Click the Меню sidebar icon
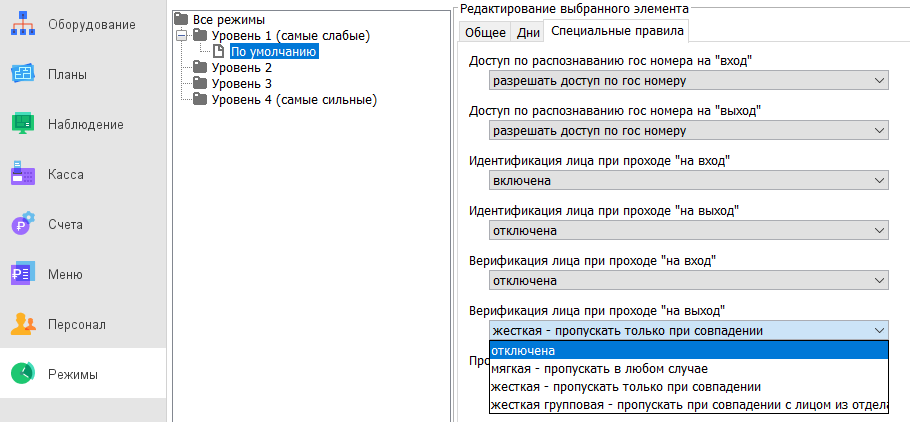 (x=23, y=274)
